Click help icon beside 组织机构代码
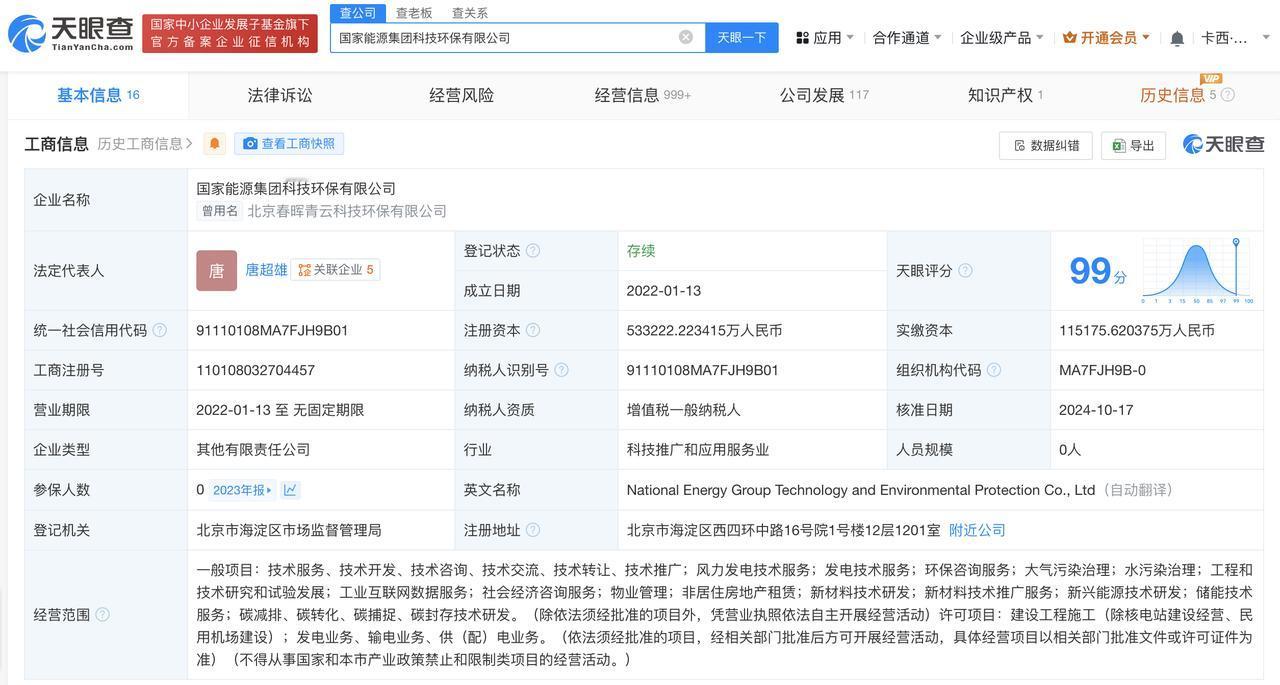The image size is (1280, 685). pyautogui.click(x=993, y=370)
